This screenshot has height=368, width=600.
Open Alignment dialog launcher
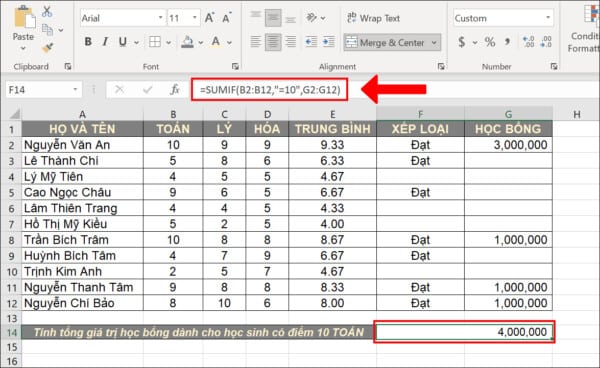[441, 67]
